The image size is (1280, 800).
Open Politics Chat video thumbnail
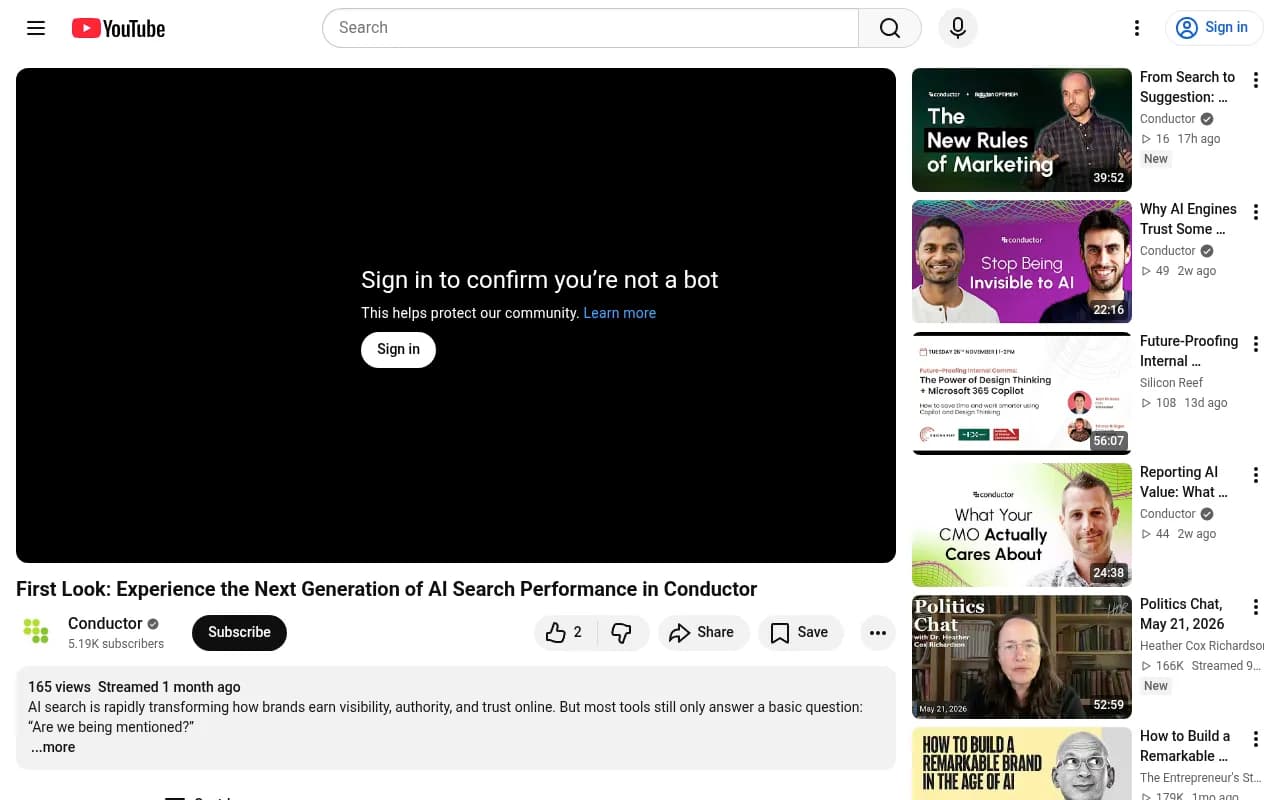[x=1022, y=657]
